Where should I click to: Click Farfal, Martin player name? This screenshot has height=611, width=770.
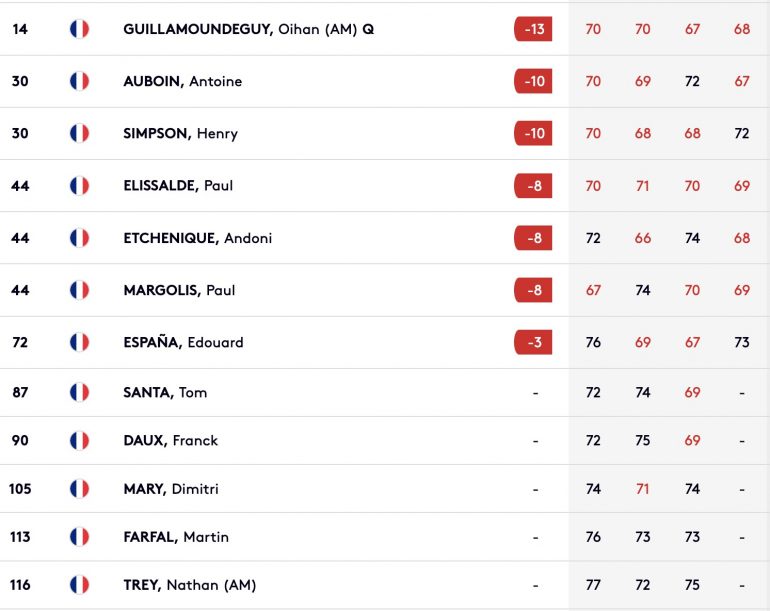point(176,537)
